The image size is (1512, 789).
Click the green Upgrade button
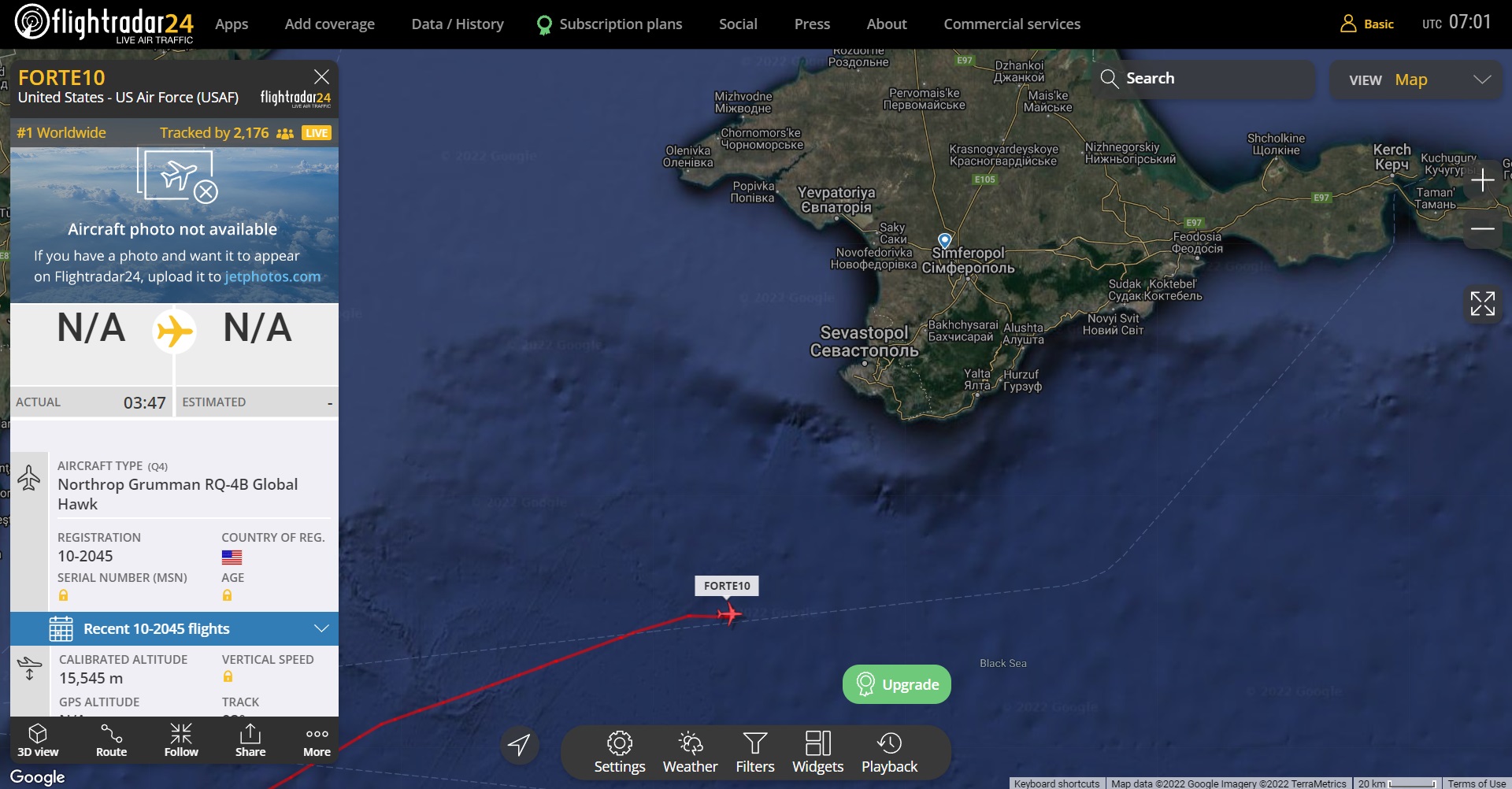pos(897,684)
